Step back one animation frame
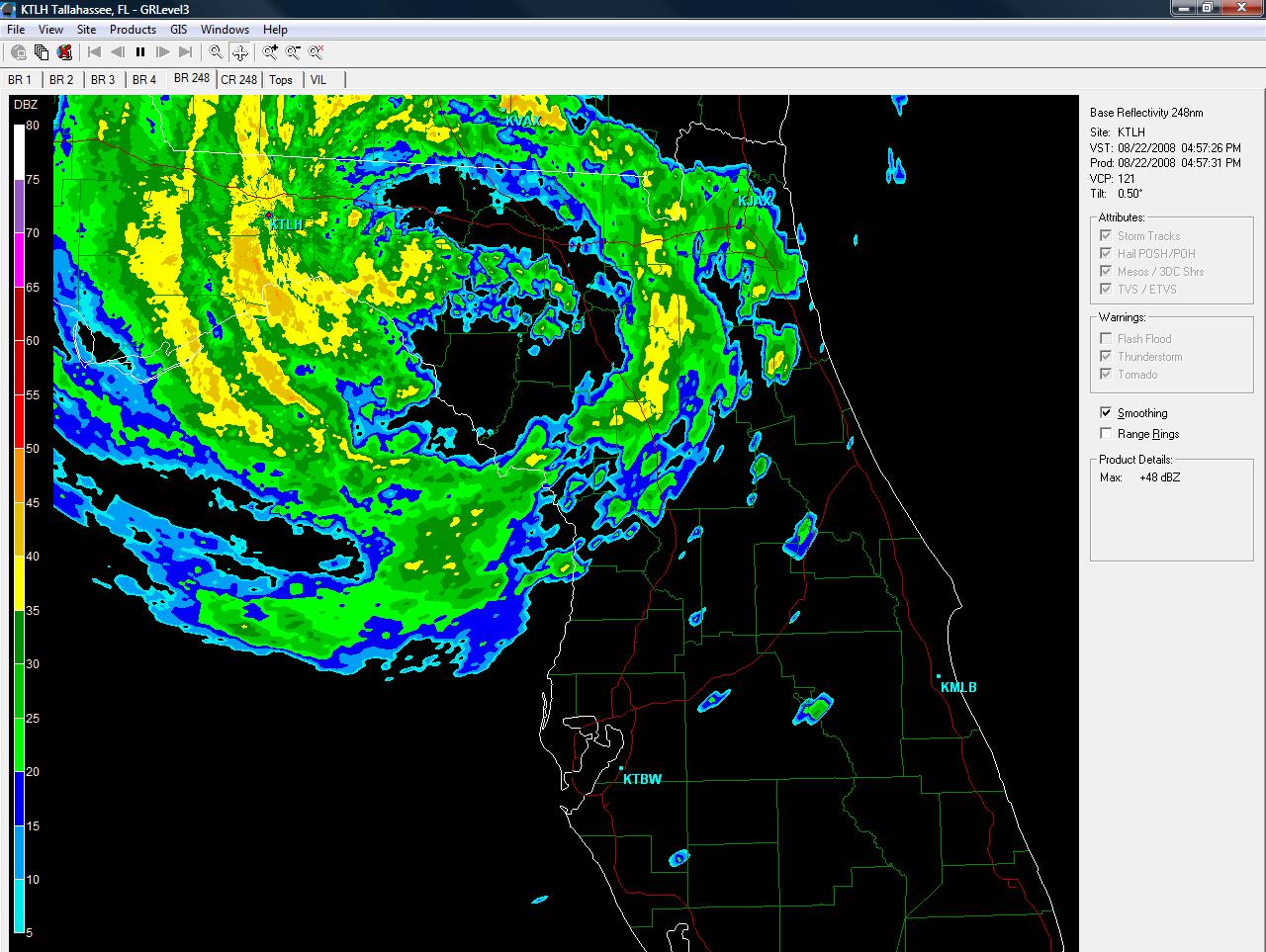Viewport: 1266px width, 952px height. tap(118, 52)
